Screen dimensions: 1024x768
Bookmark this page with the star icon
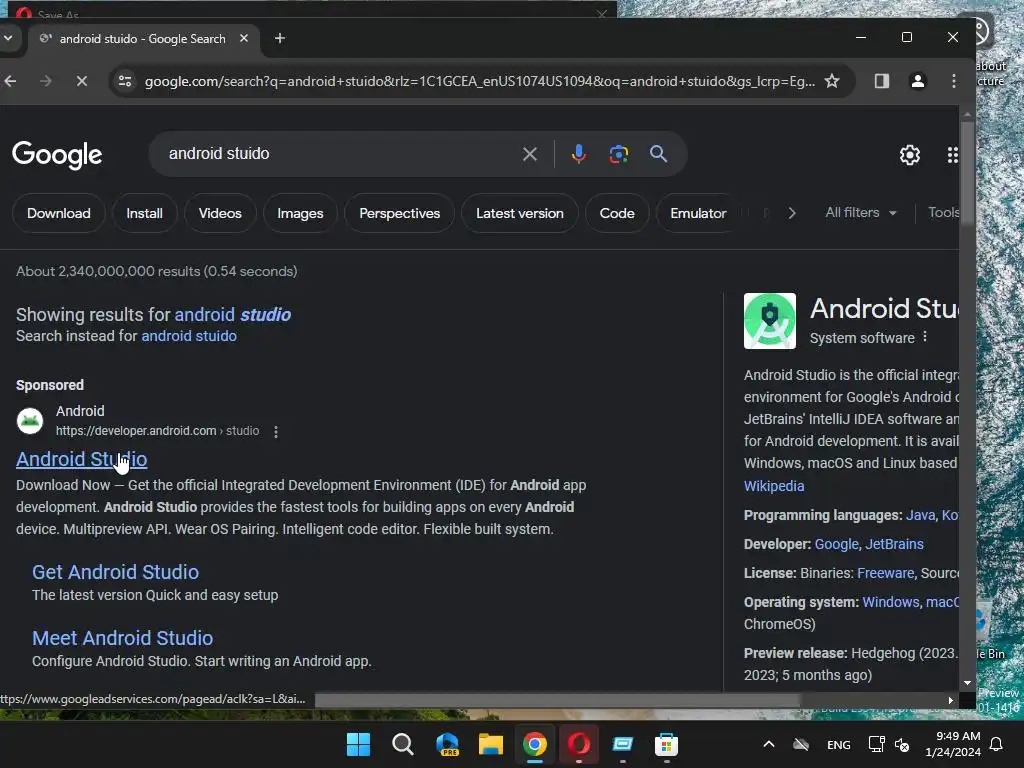(831, 81)
